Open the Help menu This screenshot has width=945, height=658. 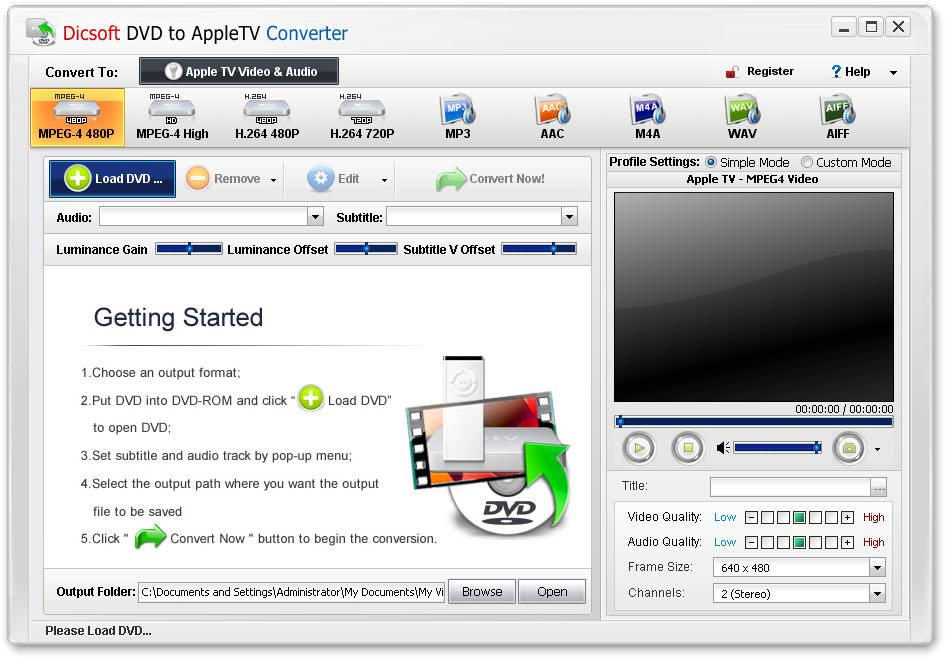pos(850,72)
